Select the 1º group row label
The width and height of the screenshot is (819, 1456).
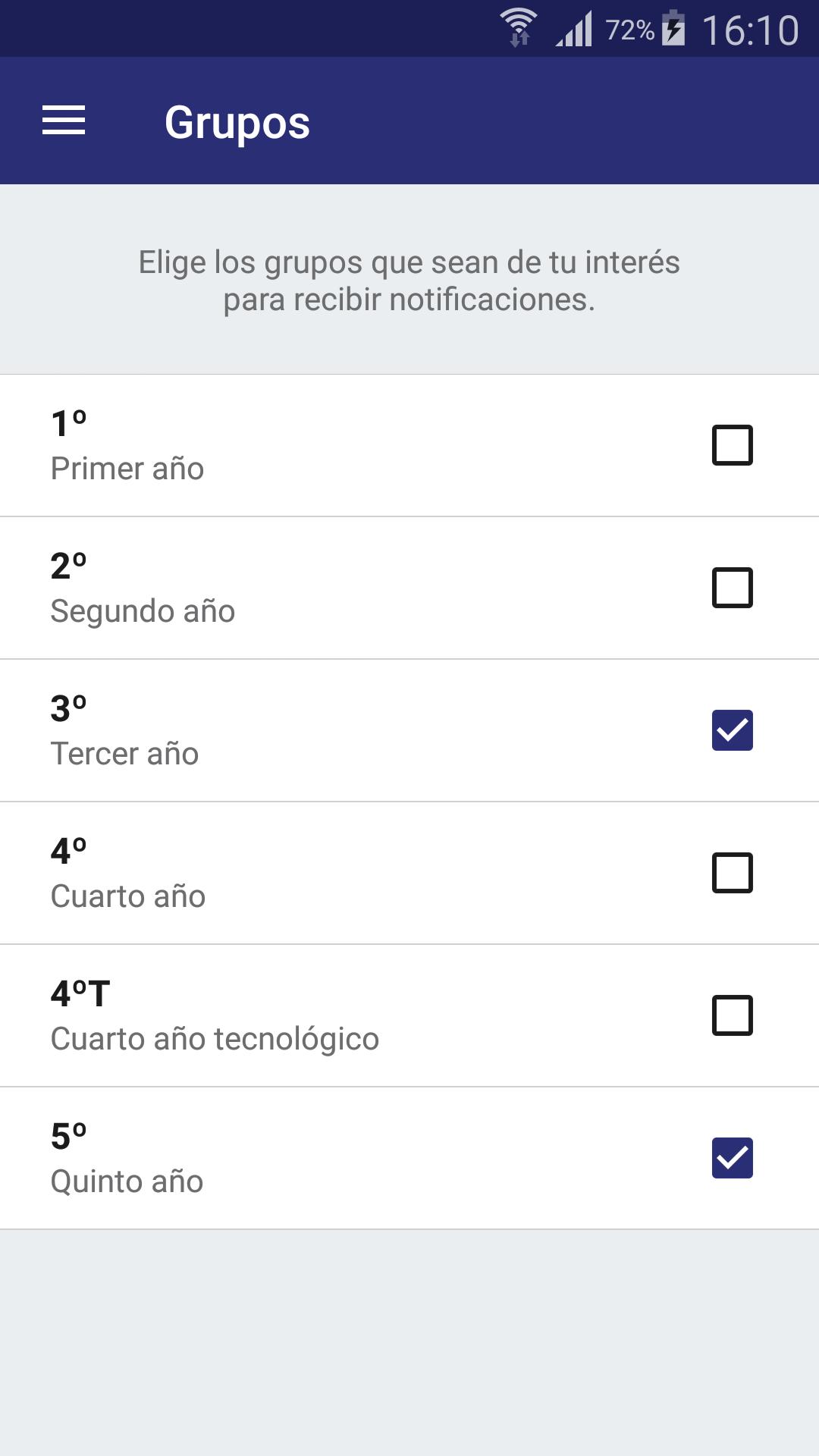(69, 423)
